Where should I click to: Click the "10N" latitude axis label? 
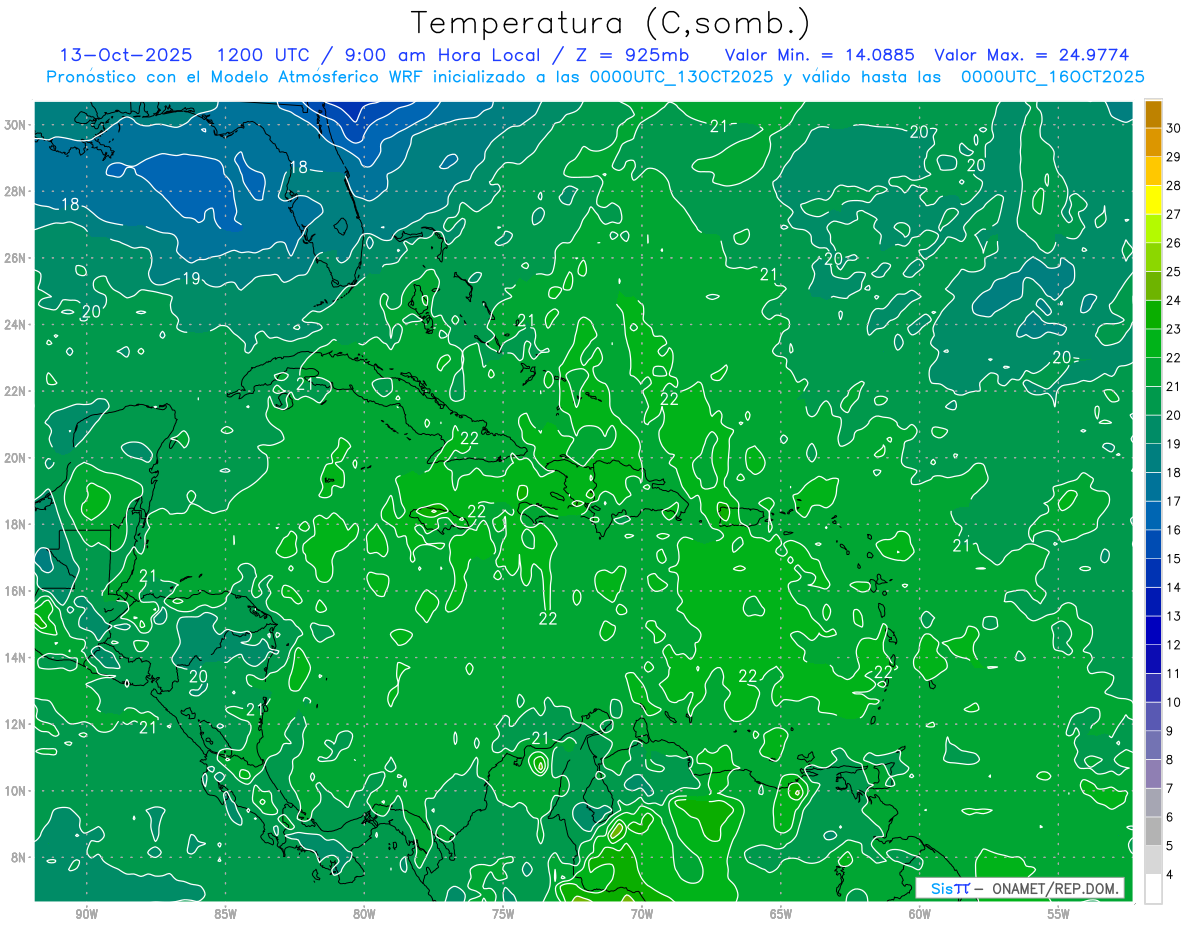15,790
